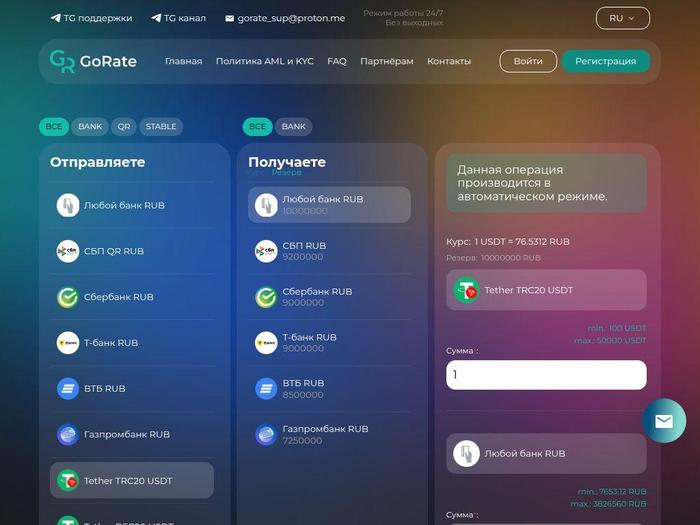The height and width of the screenshot is (525, 700).
Task: Expand the RU language dropdown
Action: 622,18
